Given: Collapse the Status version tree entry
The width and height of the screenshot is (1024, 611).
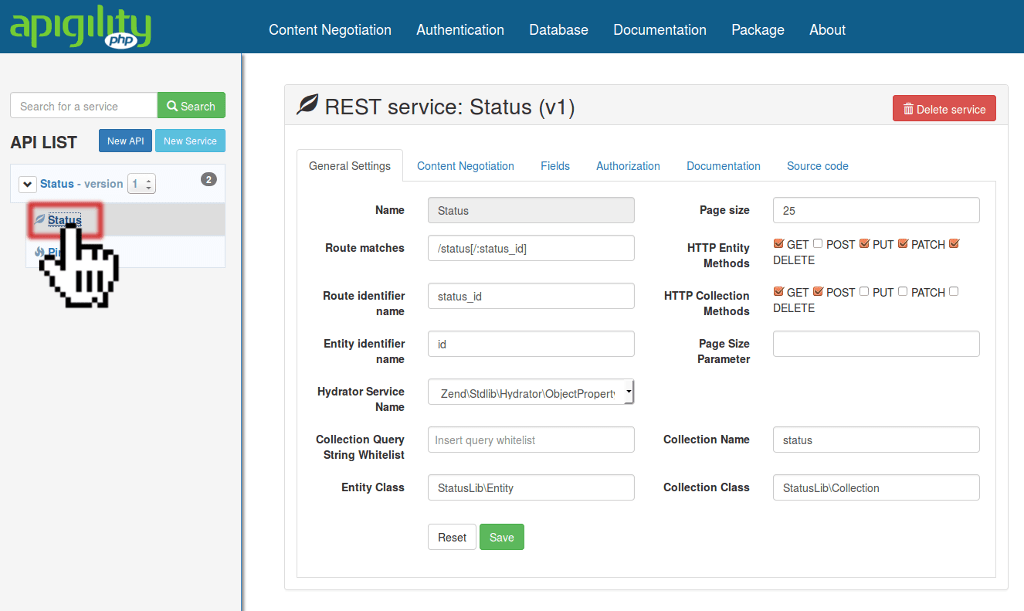Looking at the screenshot, I should [x=27, y=183].
